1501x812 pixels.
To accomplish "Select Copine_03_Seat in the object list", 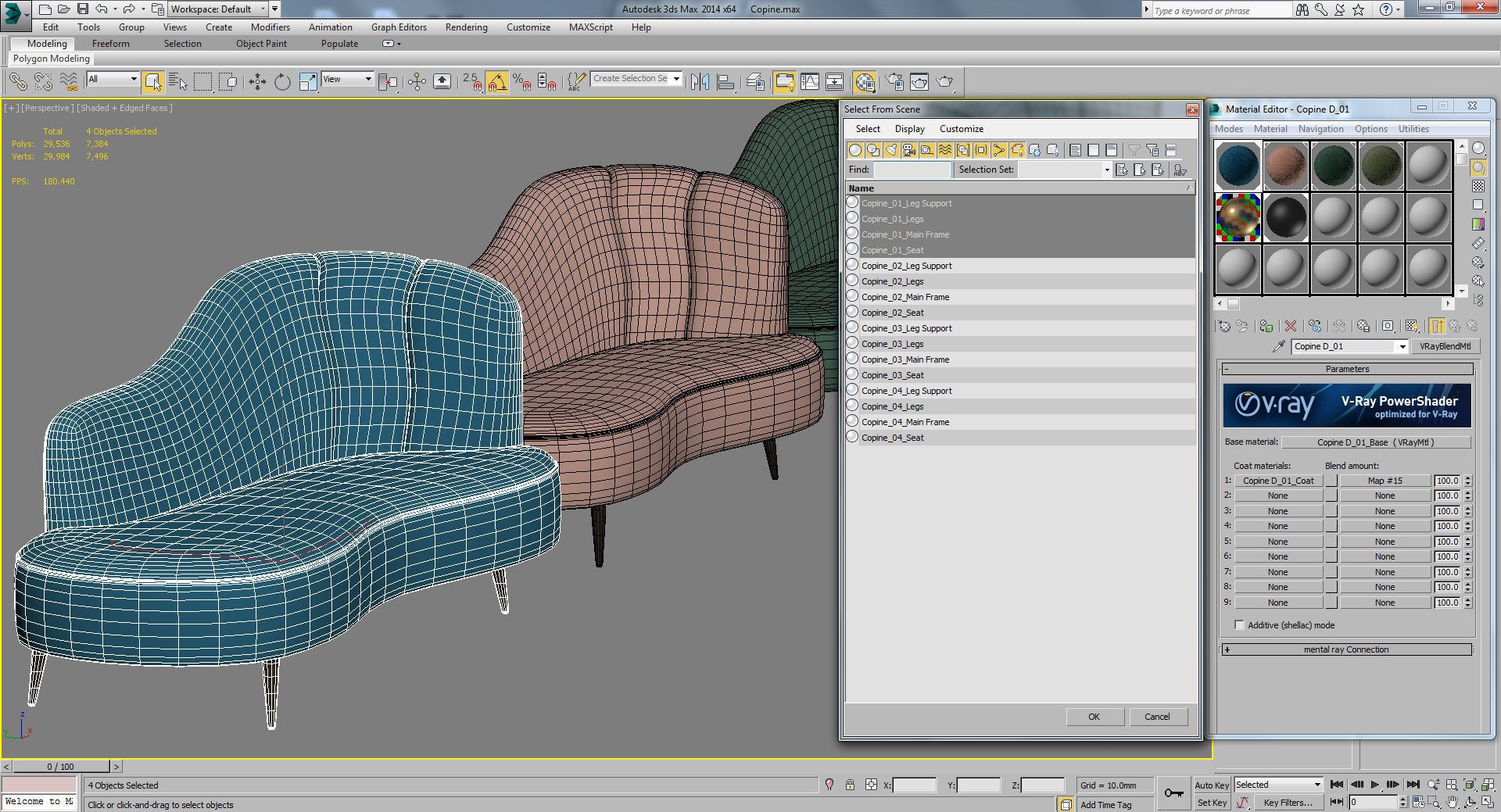I will click(x=1020, y=375).
